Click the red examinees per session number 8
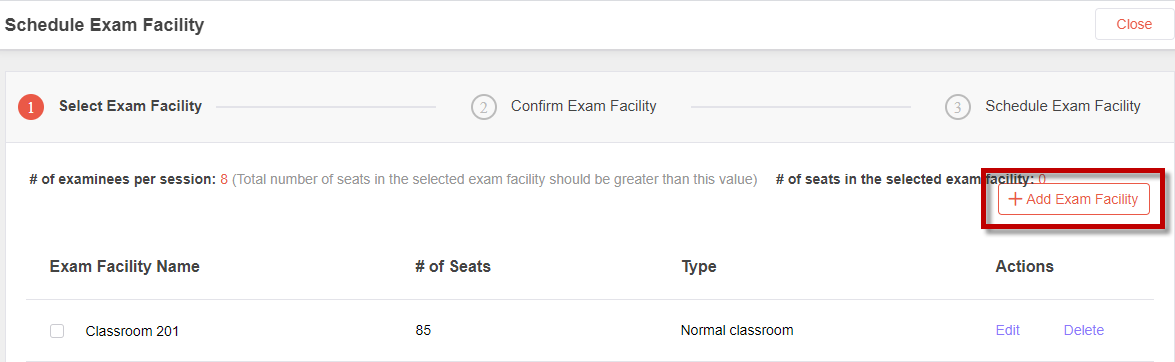This screenshot has height=362, width=1175. point(223,180)
